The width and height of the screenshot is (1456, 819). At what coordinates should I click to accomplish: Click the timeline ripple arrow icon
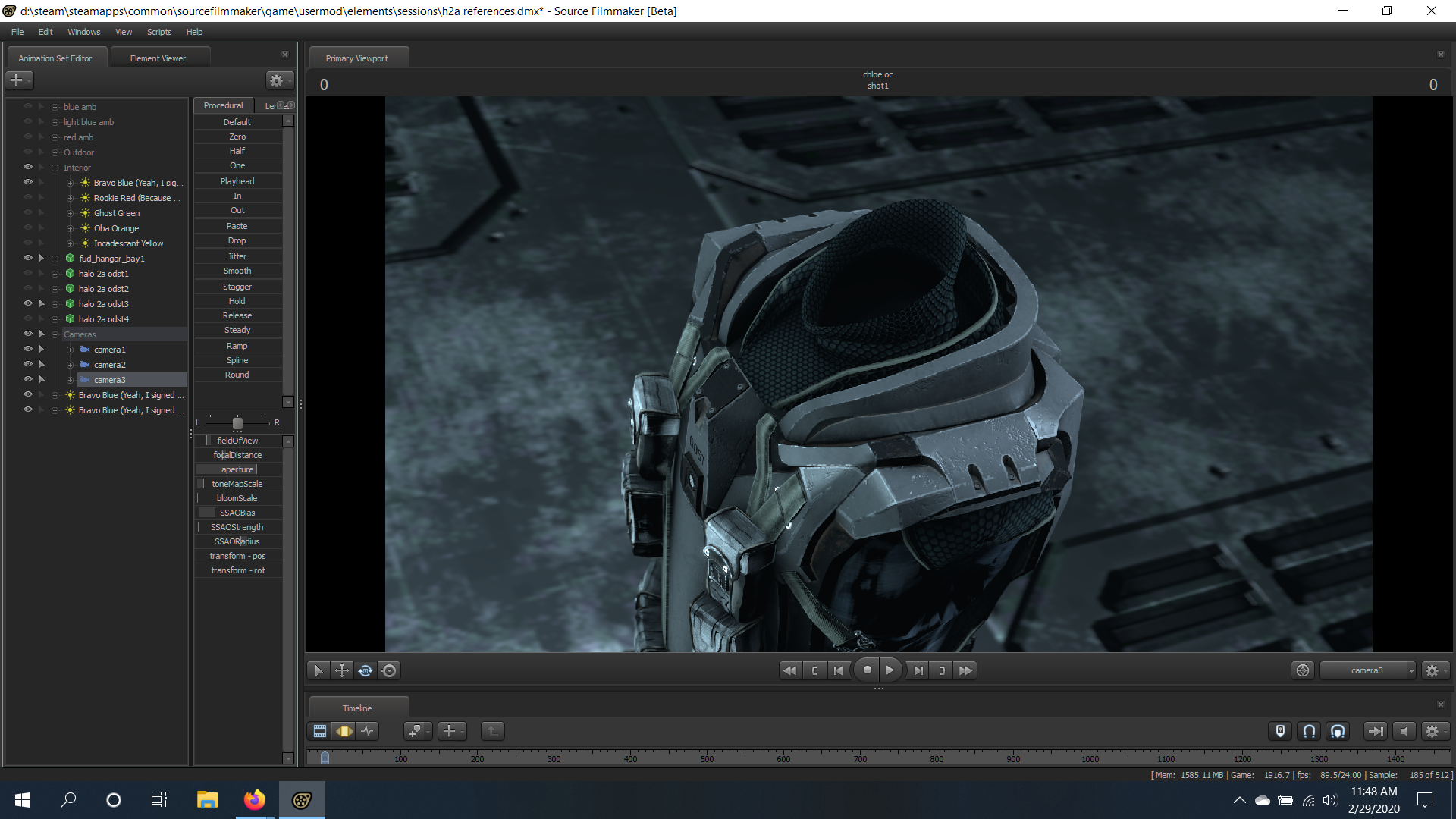(x=1375, y=731)
